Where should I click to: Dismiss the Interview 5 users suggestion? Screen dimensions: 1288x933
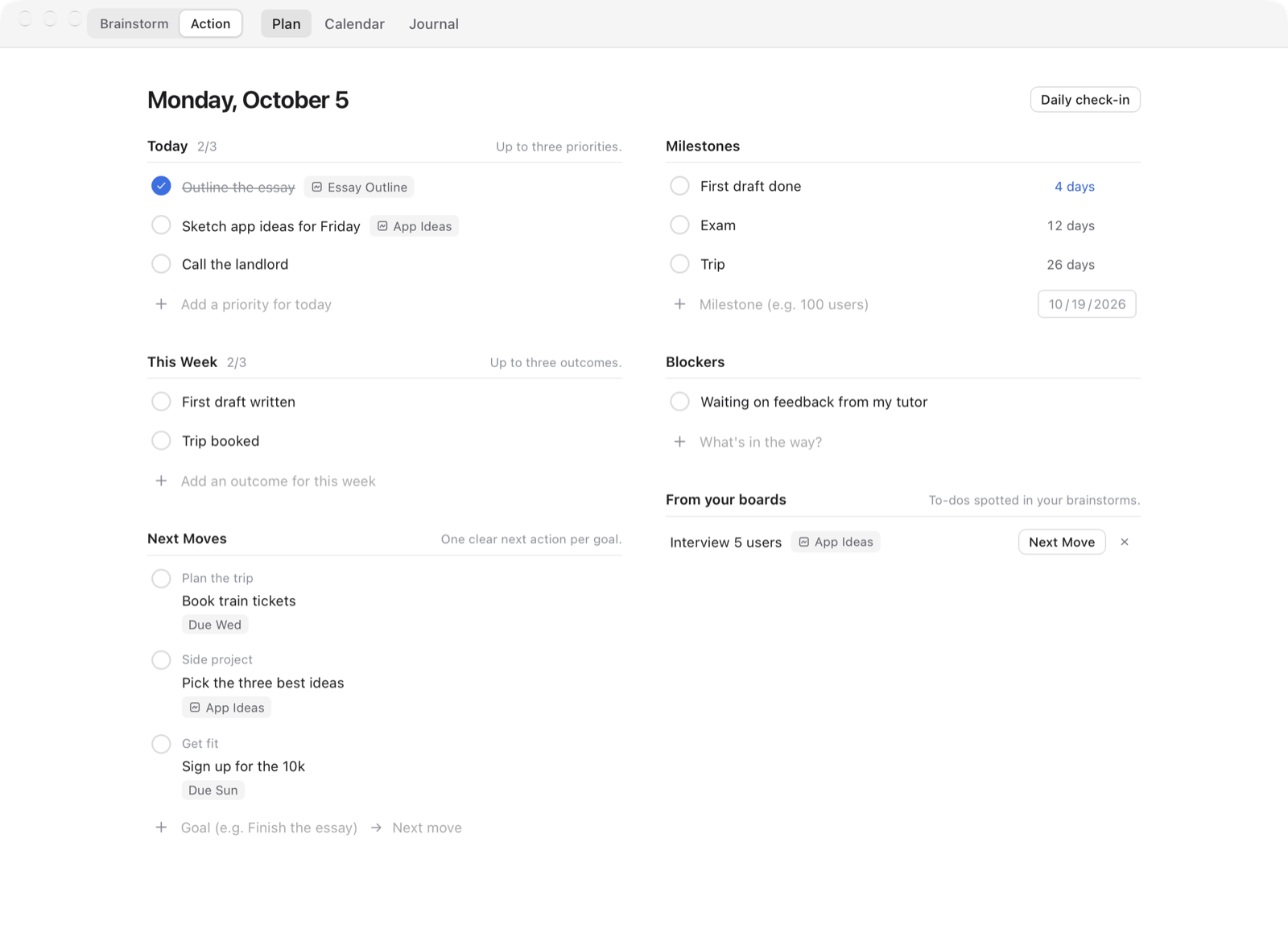coord(1125,542)
